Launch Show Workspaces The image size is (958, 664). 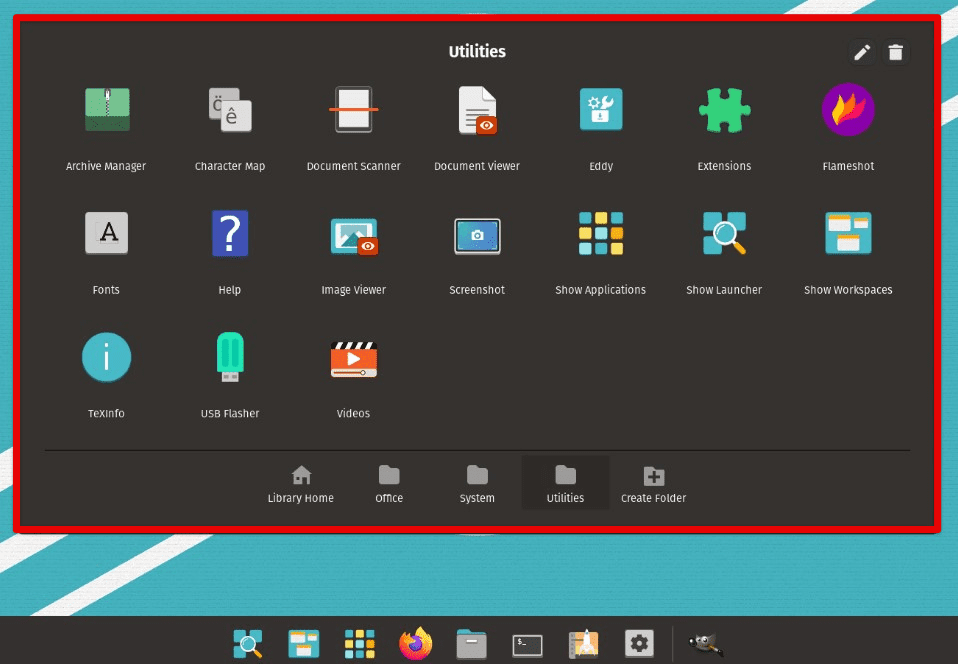point(848,233)
